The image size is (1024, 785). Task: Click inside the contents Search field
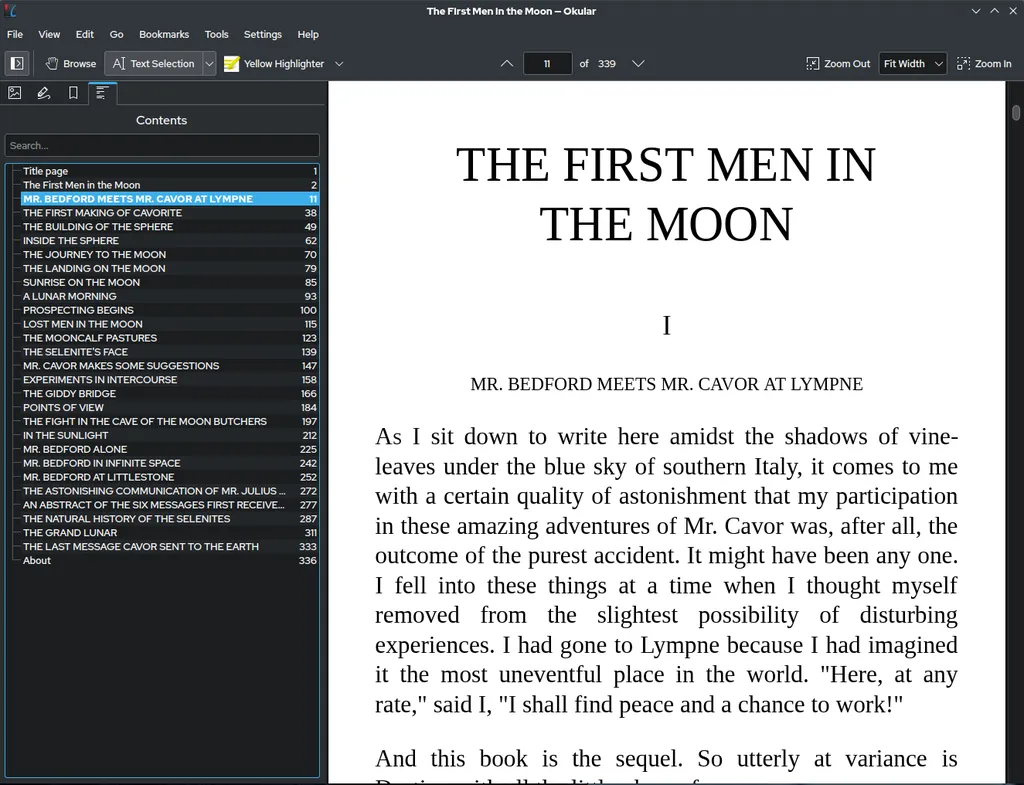[161, 145]
